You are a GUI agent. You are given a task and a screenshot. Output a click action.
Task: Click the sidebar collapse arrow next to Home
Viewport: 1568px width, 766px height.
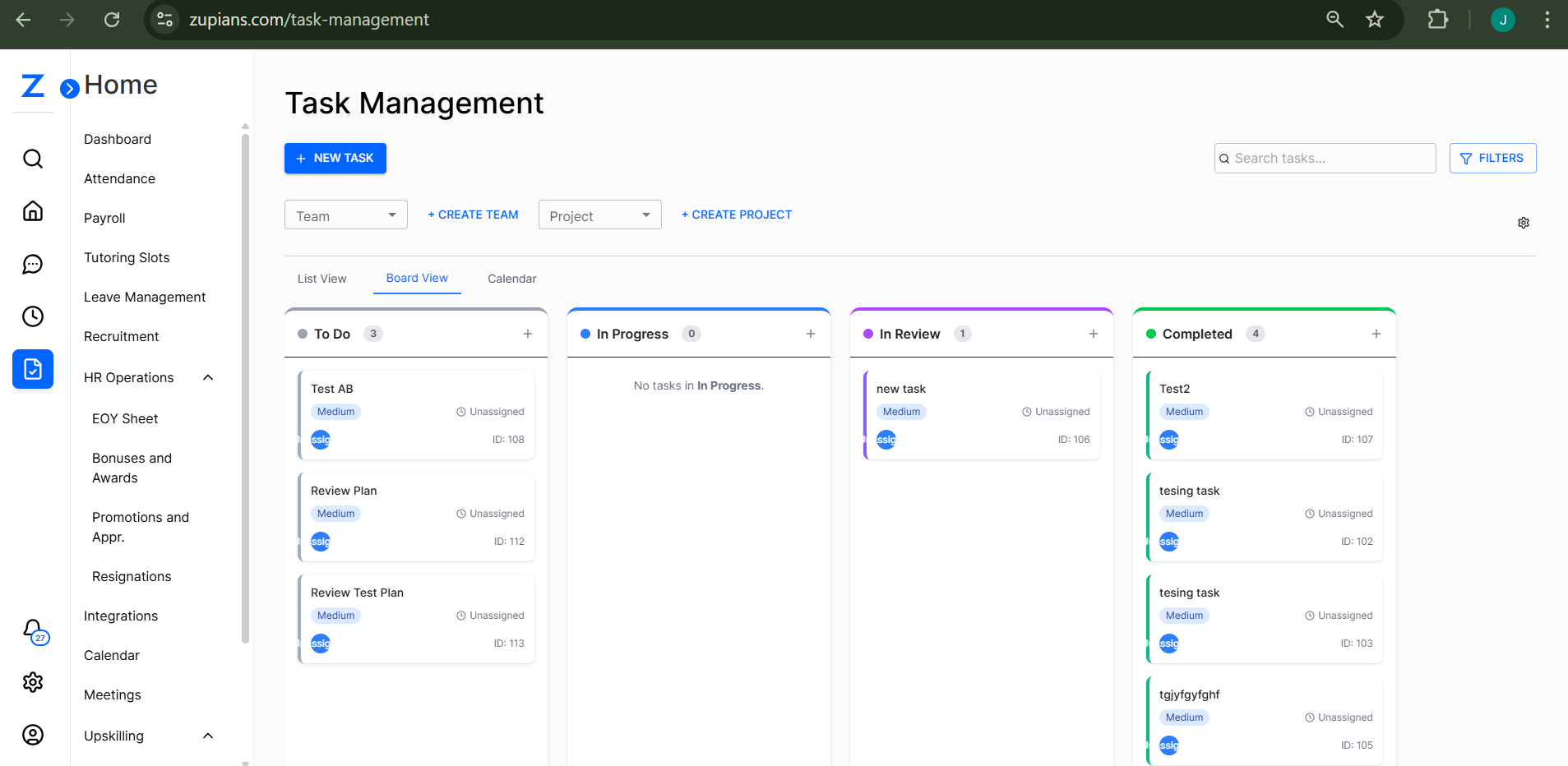tap(70, 89)
